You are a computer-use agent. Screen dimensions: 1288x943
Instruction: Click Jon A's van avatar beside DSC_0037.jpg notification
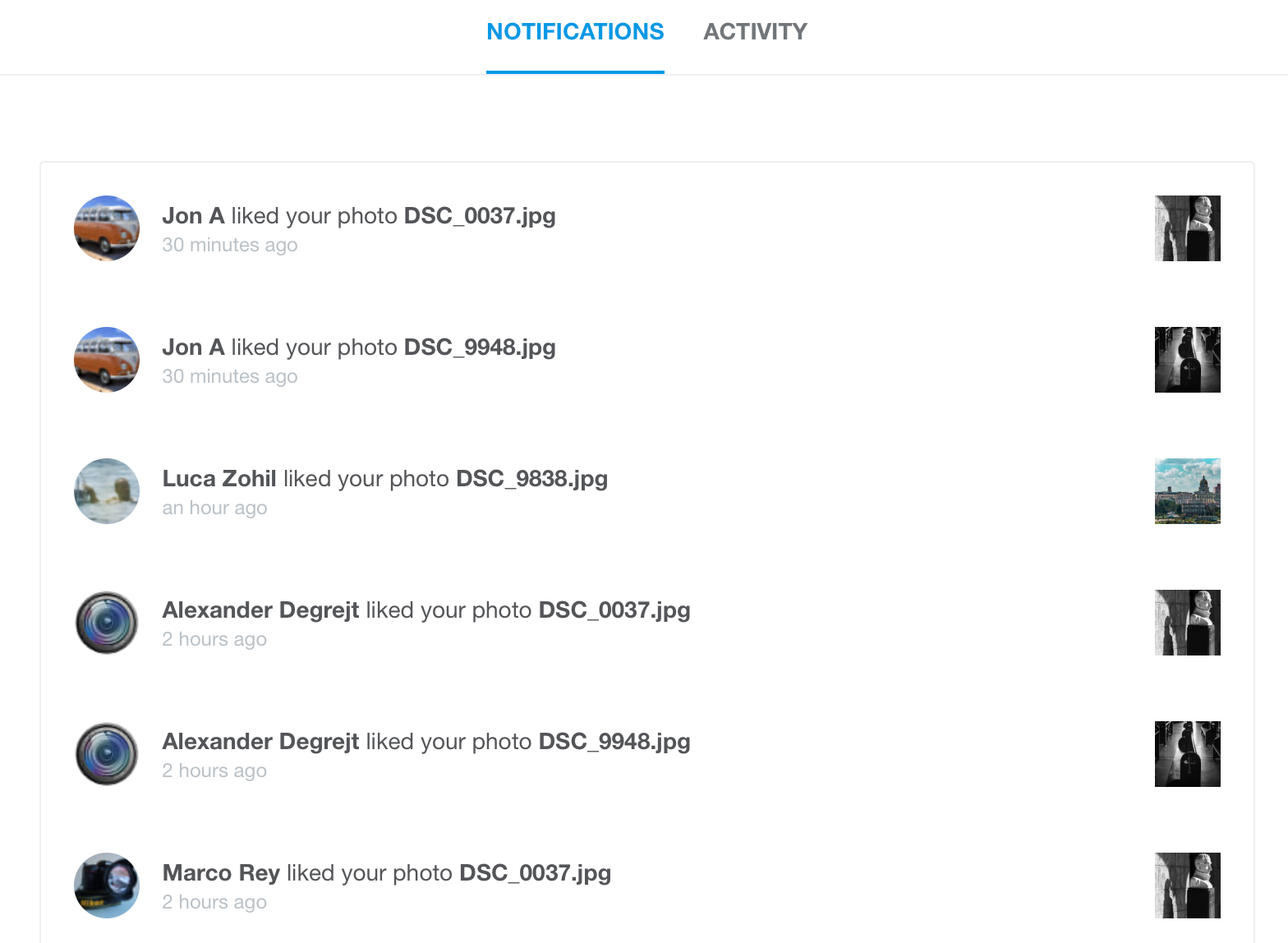107,228
